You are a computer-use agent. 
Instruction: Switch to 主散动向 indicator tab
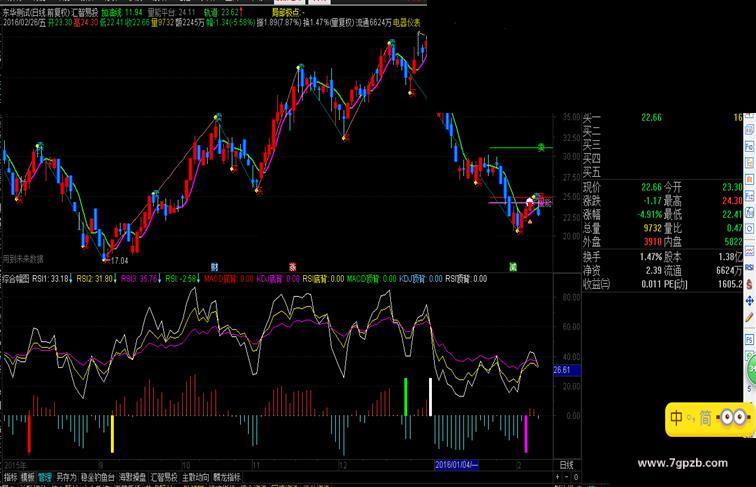[195, 477]
